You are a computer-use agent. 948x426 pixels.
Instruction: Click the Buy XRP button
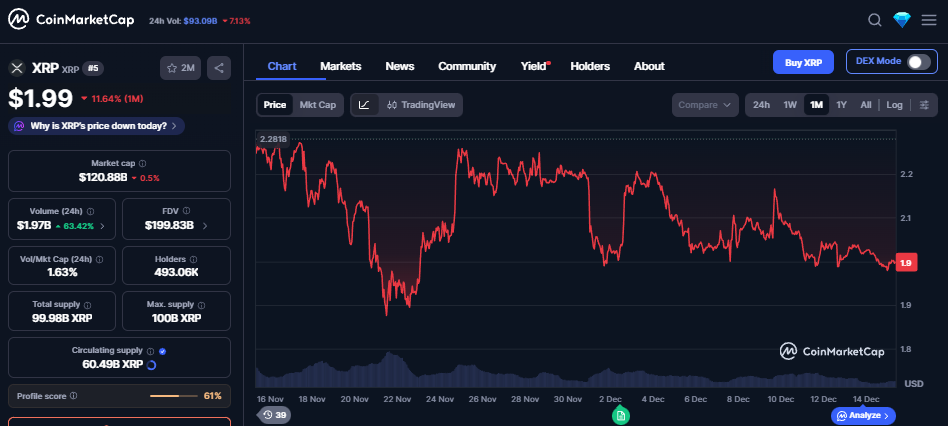coord(803,62)
